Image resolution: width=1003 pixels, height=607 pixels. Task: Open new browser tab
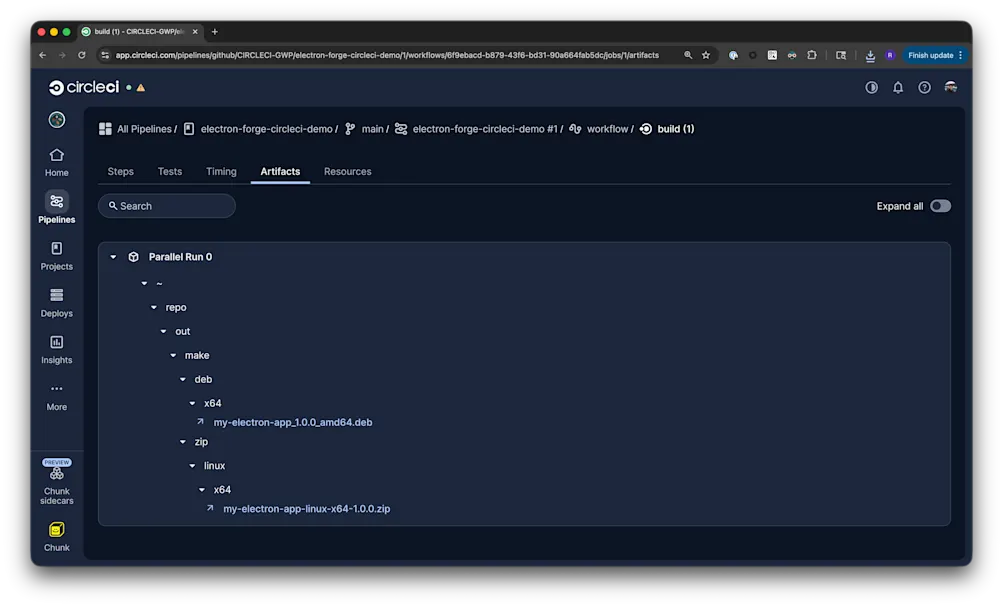(214, 31)
